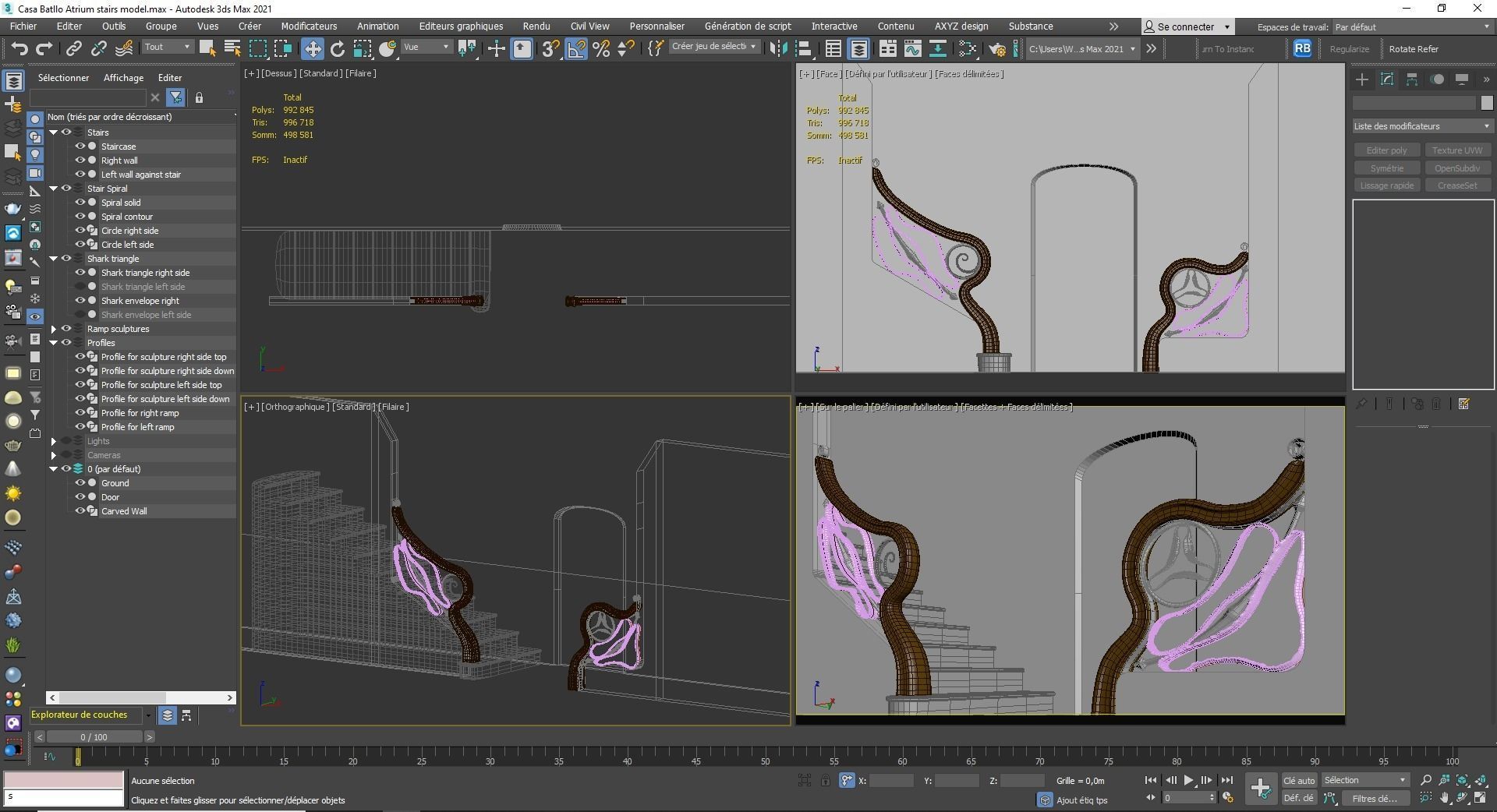1497x812 pixels.
Task: Open the Material Editor
Action: pyautogui.click(x=969, y=48)
